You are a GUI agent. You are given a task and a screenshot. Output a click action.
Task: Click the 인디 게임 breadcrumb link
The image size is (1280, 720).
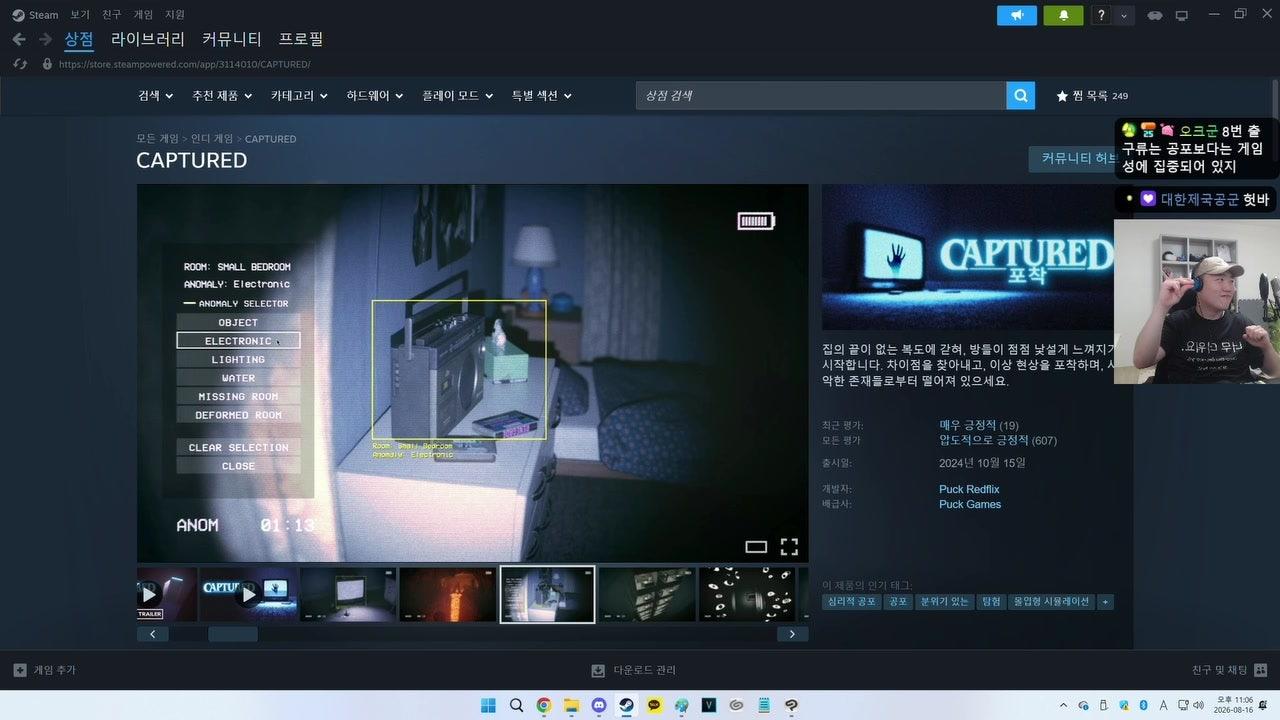coord(212,139)
